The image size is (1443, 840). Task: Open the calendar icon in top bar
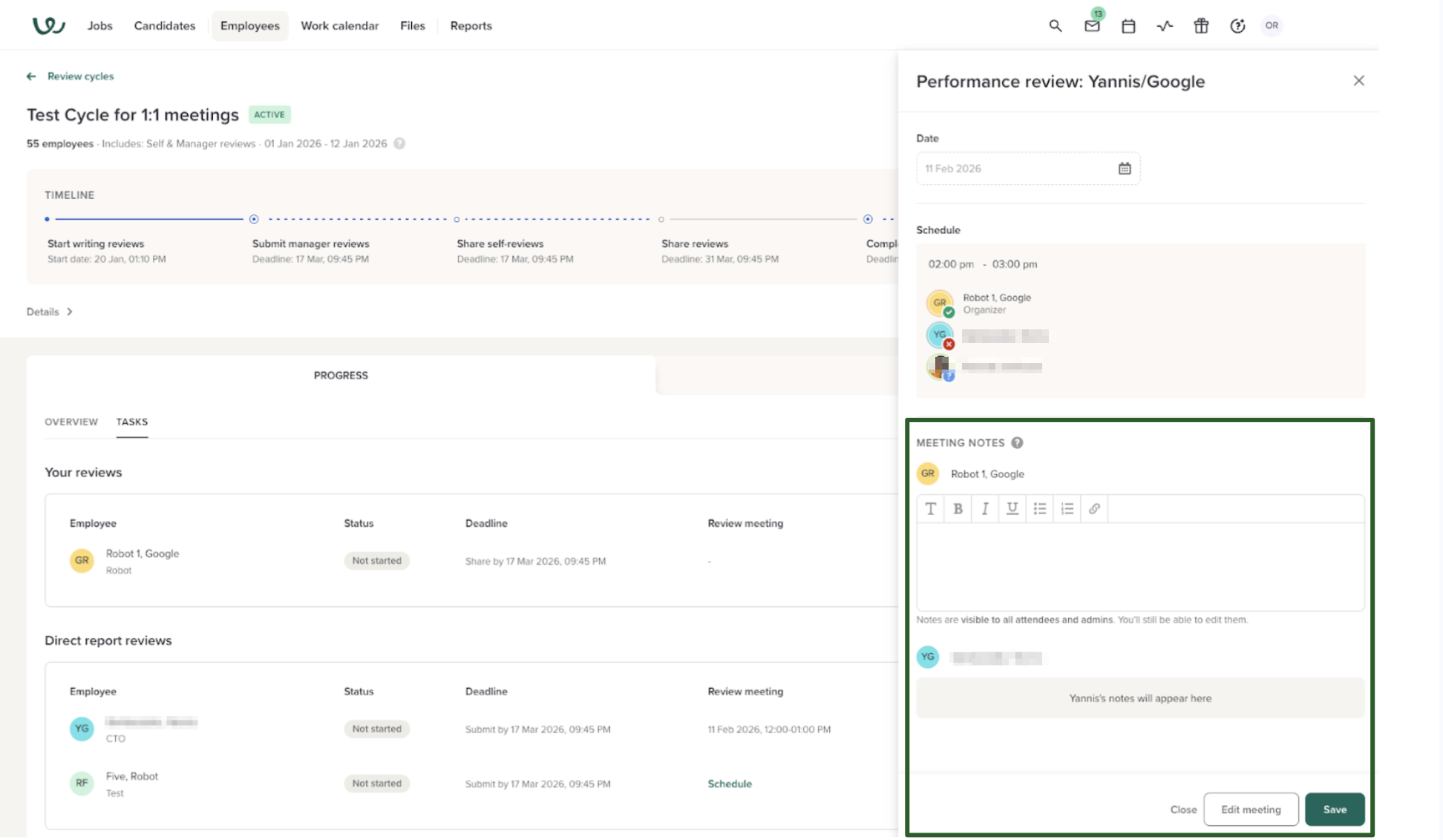[x=1128, y=26]
